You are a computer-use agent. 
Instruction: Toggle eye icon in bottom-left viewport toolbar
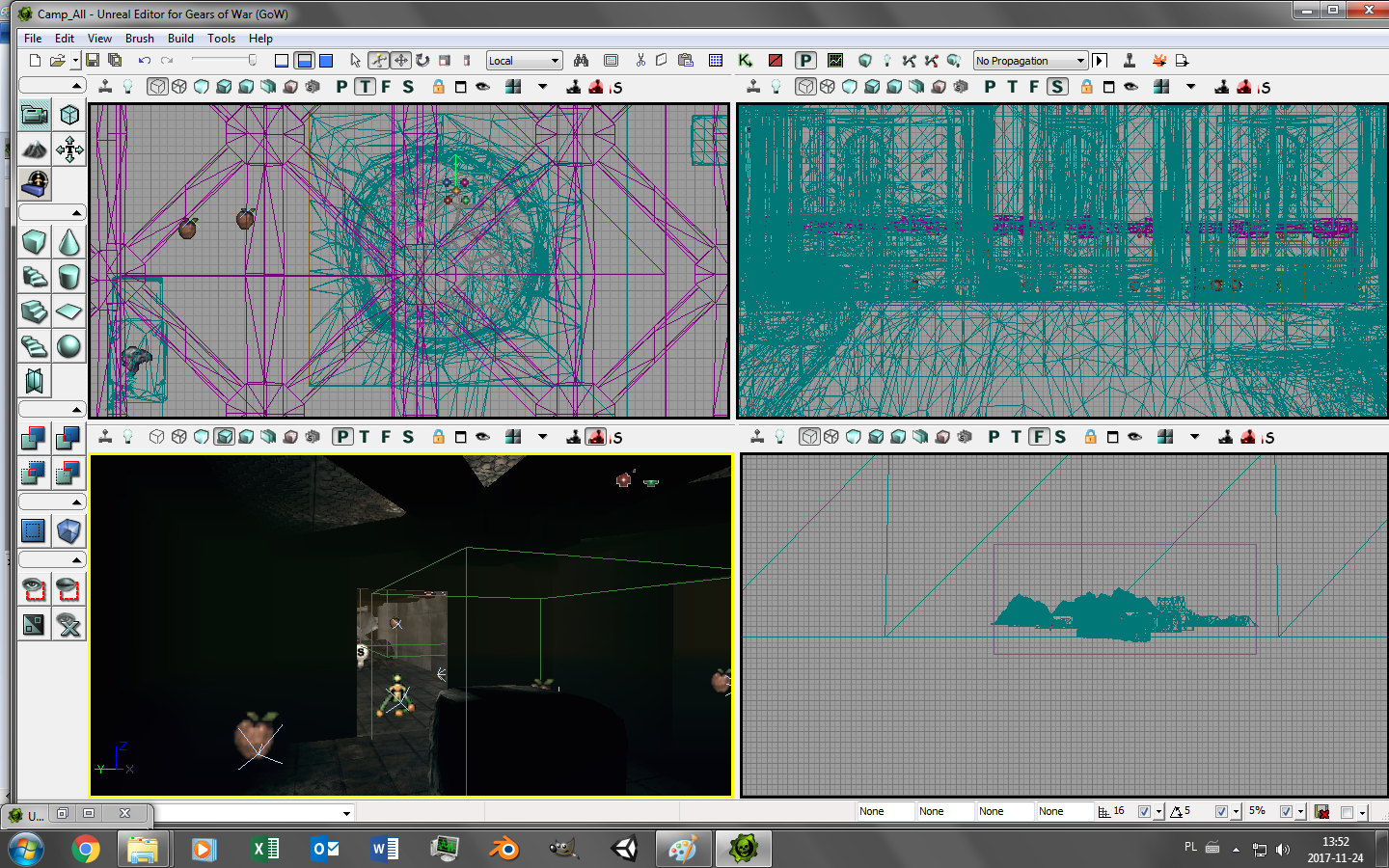click(483, 437)
